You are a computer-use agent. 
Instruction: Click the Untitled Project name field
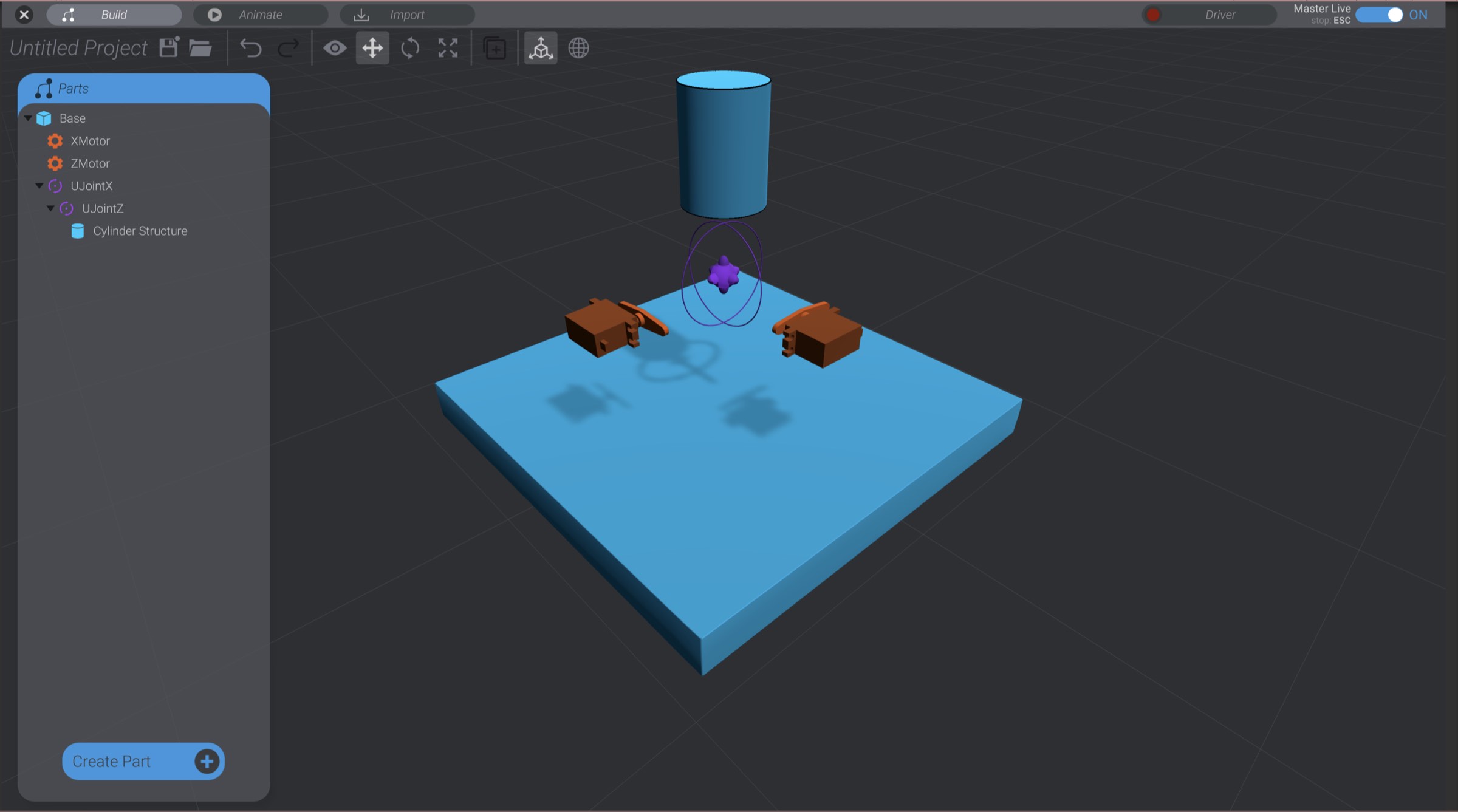coord(77,47)
